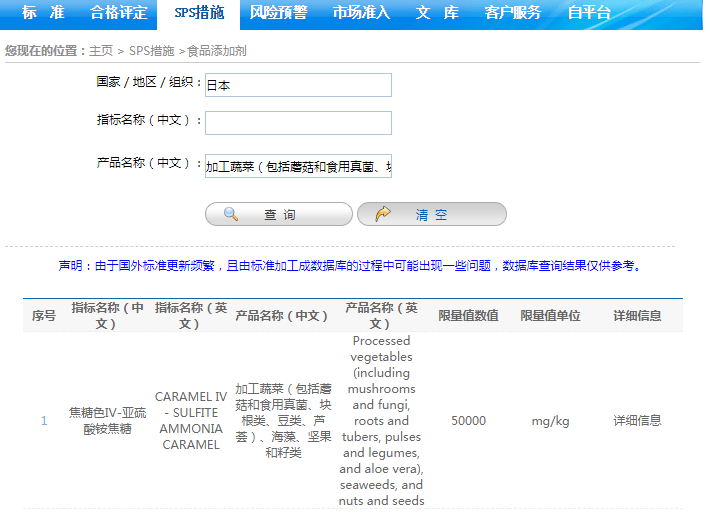The width and height of the screenshot is (710, 518).
Task: Click the 主页 breadcrumb link
Action: tap(100, 50)
